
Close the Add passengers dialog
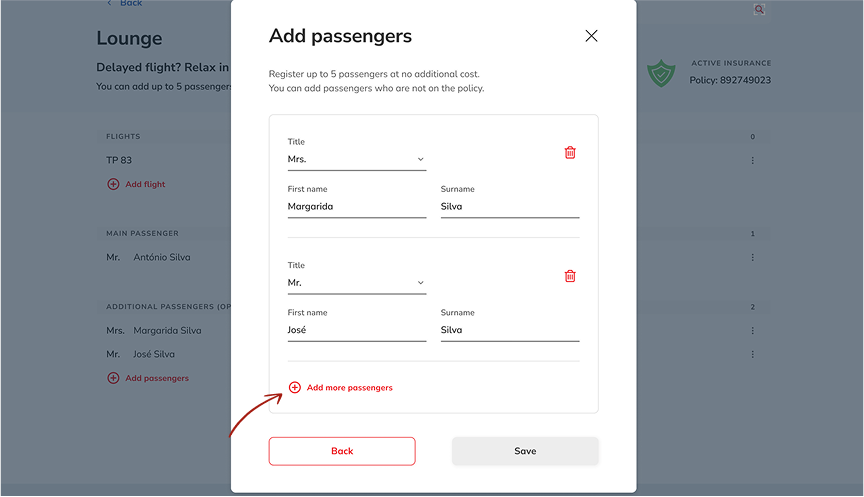pos(591,36)
